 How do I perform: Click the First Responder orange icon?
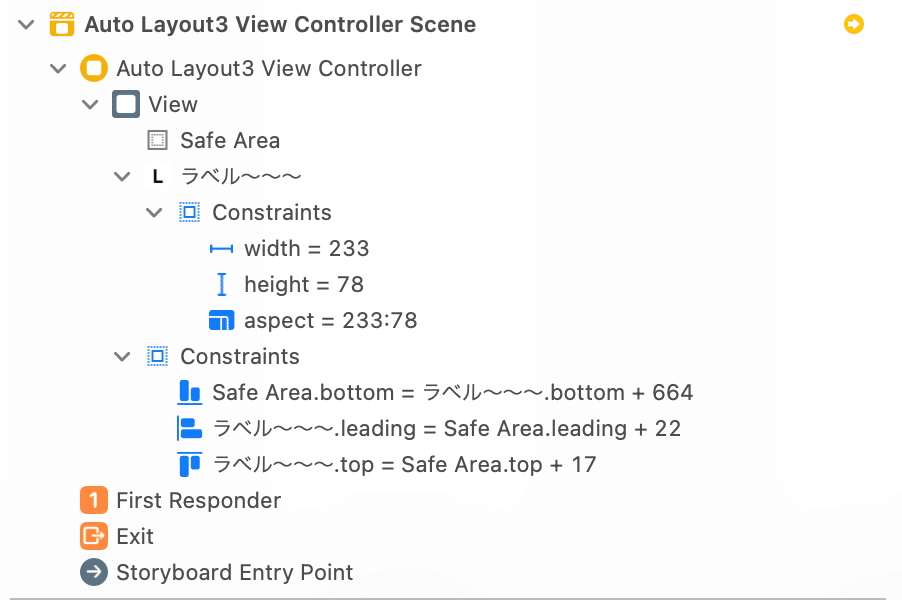[x=94, y=500]
